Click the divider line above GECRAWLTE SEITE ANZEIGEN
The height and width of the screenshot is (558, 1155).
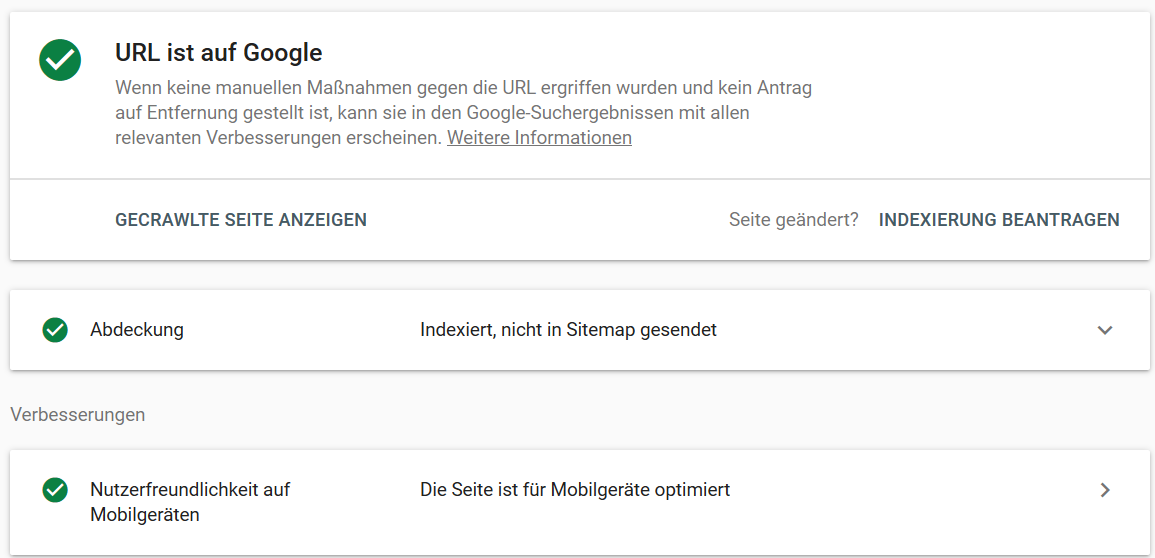pos(580,178)
